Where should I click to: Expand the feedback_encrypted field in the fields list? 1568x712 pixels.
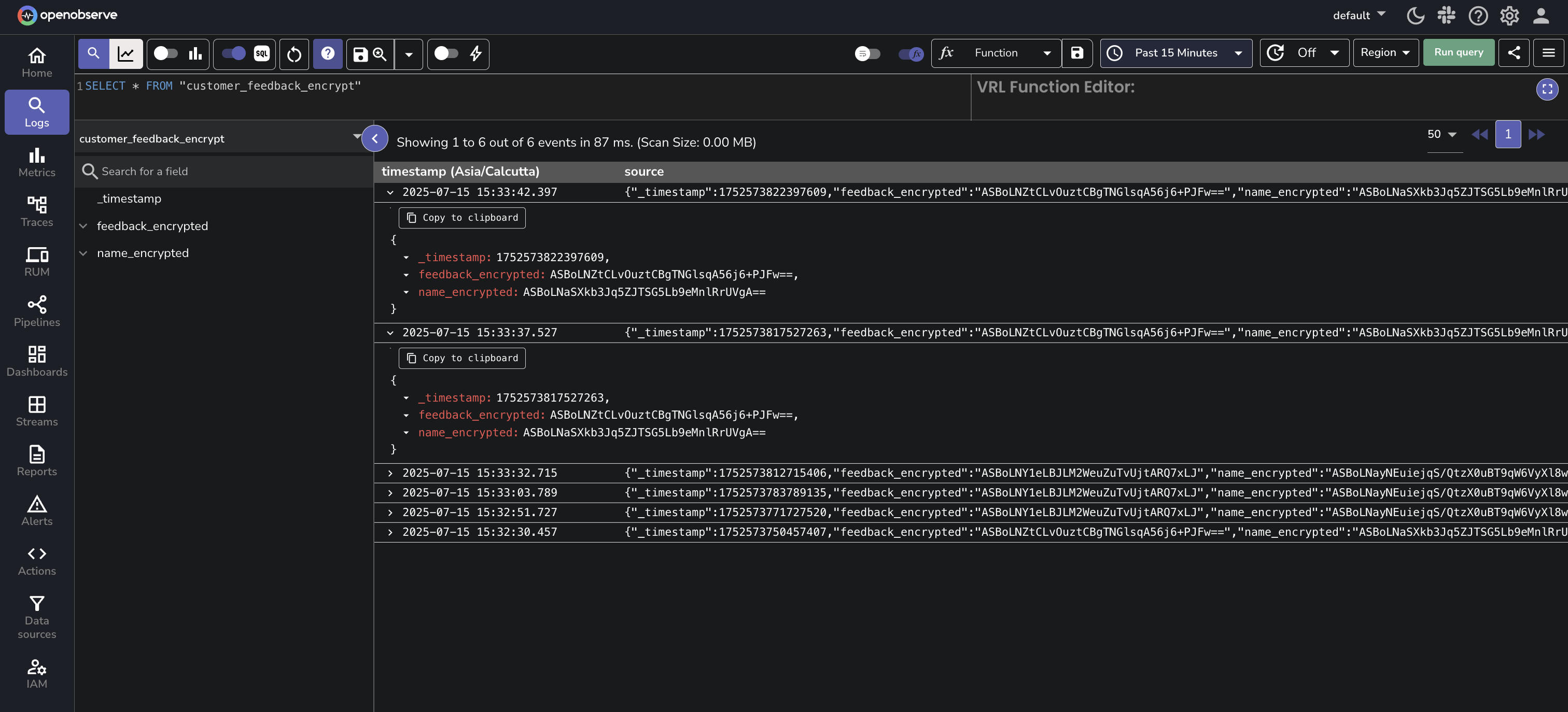(83, 226)
